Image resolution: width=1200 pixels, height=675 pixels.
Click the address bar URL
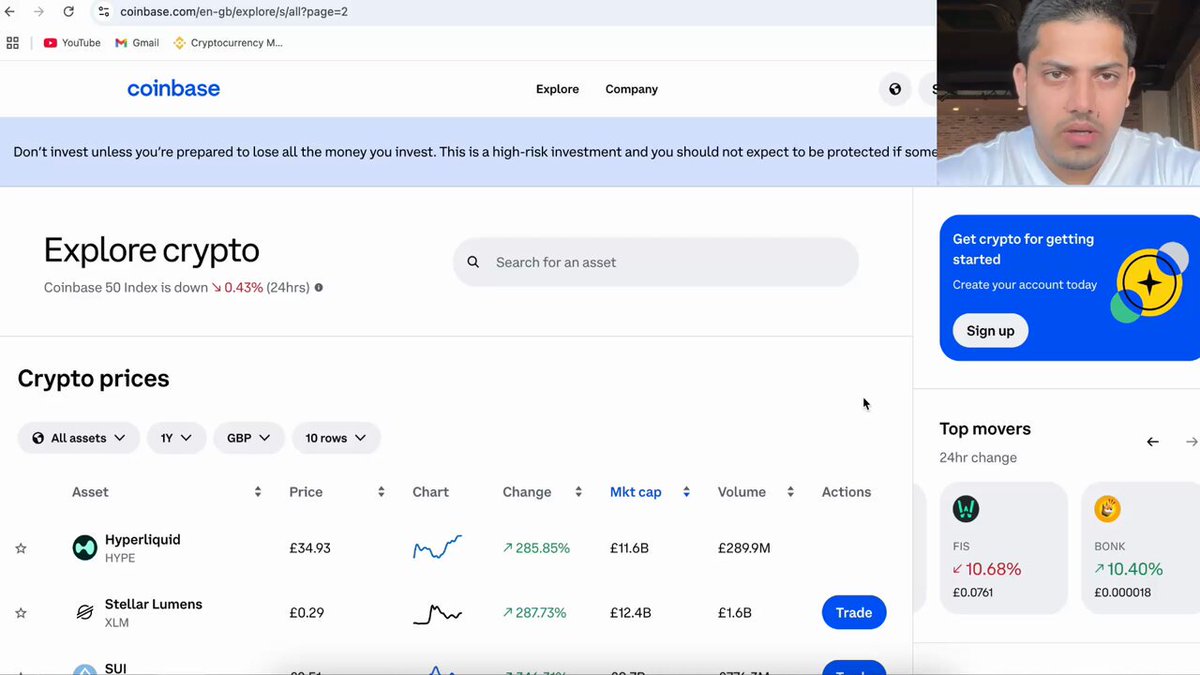234,12
